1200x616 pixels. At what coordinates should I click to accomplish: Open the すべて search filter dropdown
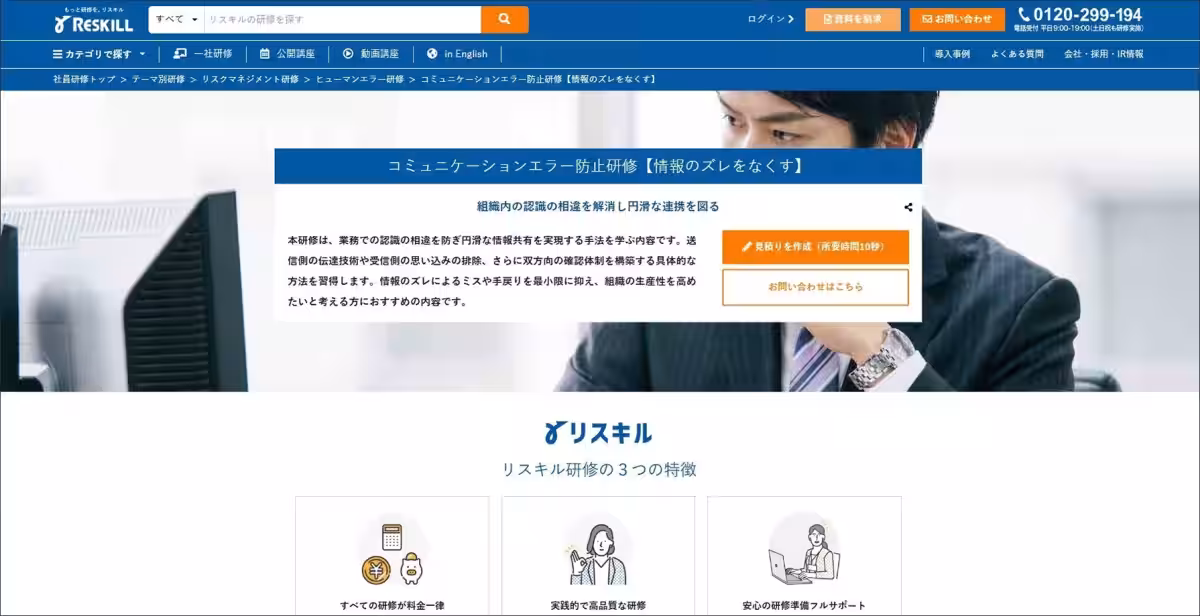(x=176, y=18)
